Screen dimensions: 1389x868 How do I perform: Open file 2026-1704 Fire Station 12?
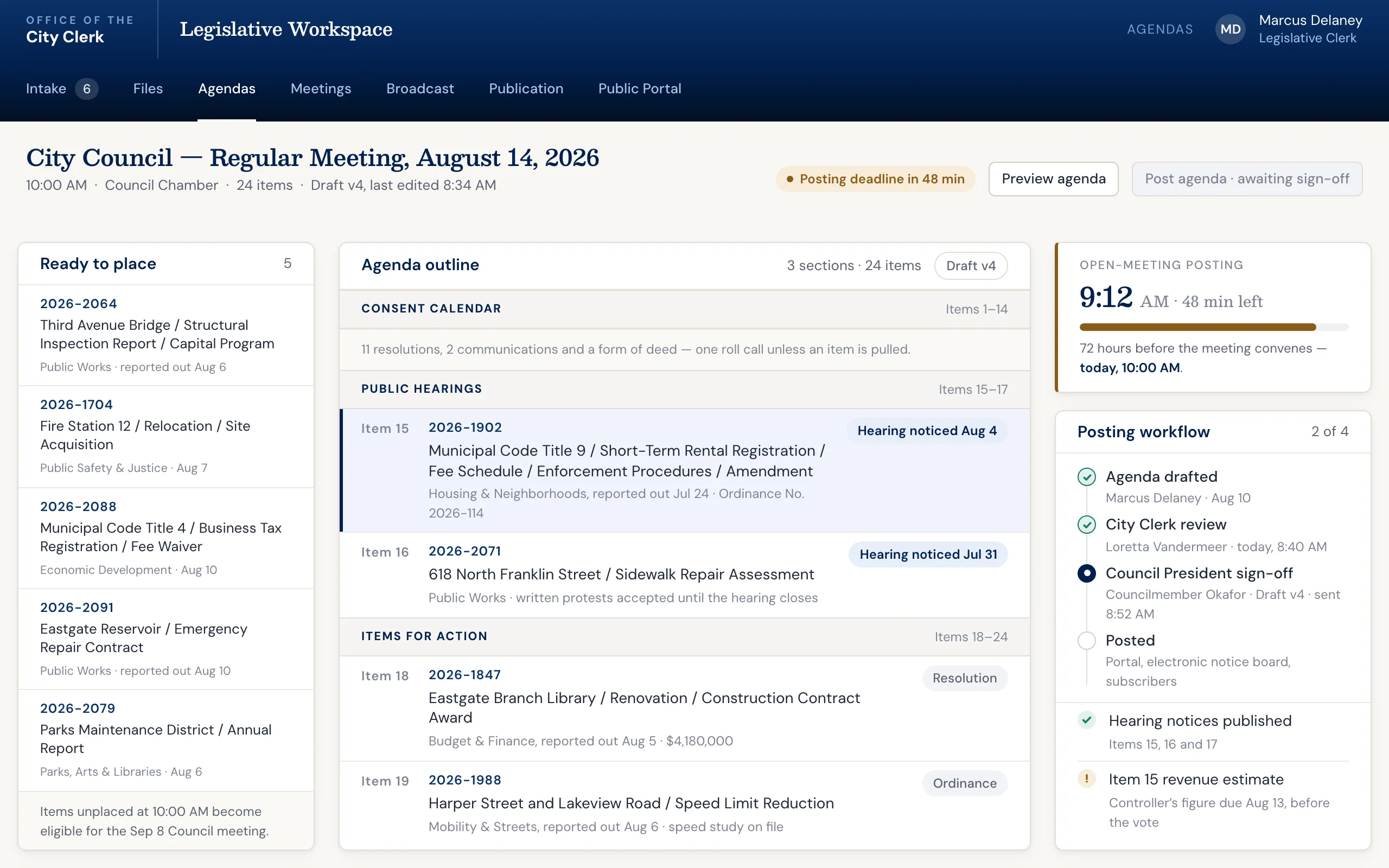coord(166,437)
